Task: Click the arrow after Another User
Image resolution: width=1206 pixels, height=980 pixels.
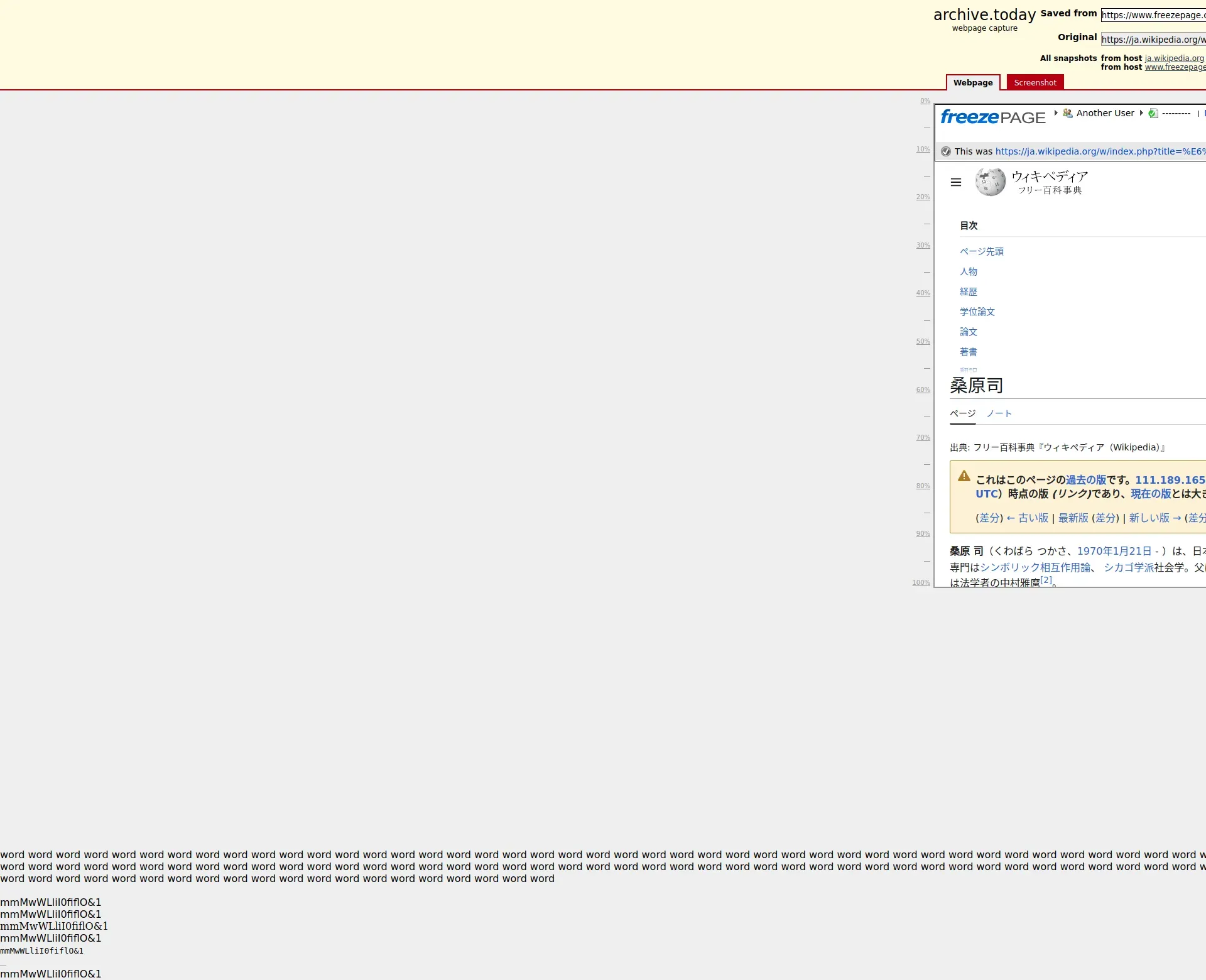Action: pyautogui.click(x=1141, y=113)
